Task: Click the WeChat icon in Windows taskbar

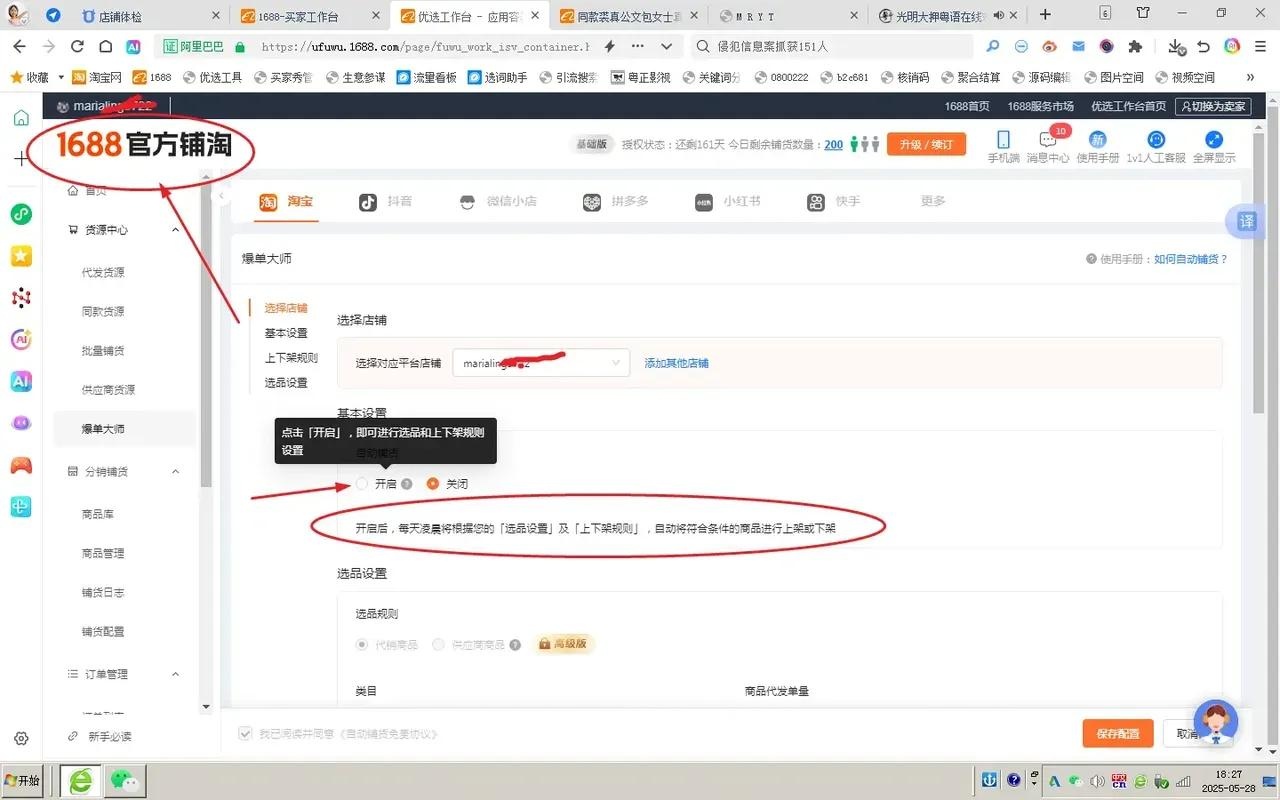Action: point(125,780)
